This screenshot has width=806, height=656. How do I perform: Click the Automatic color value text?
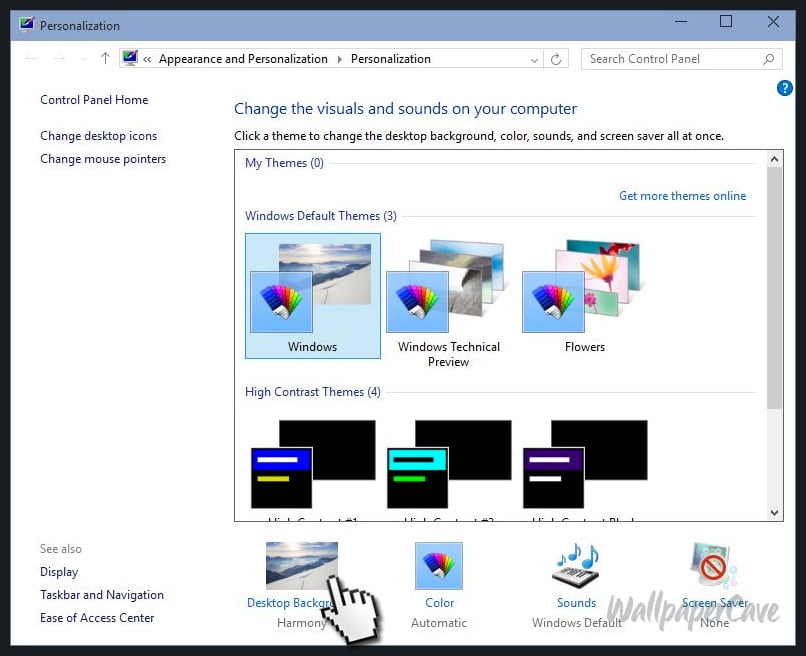[439, 623]
